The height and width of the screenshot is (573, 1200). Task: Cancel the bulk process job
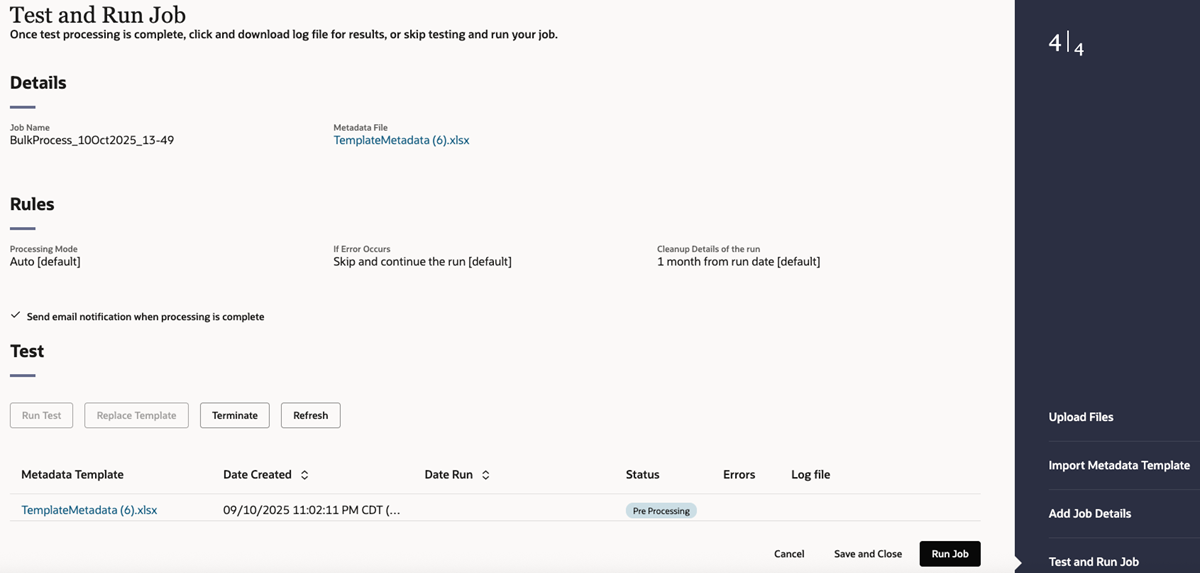789,554
